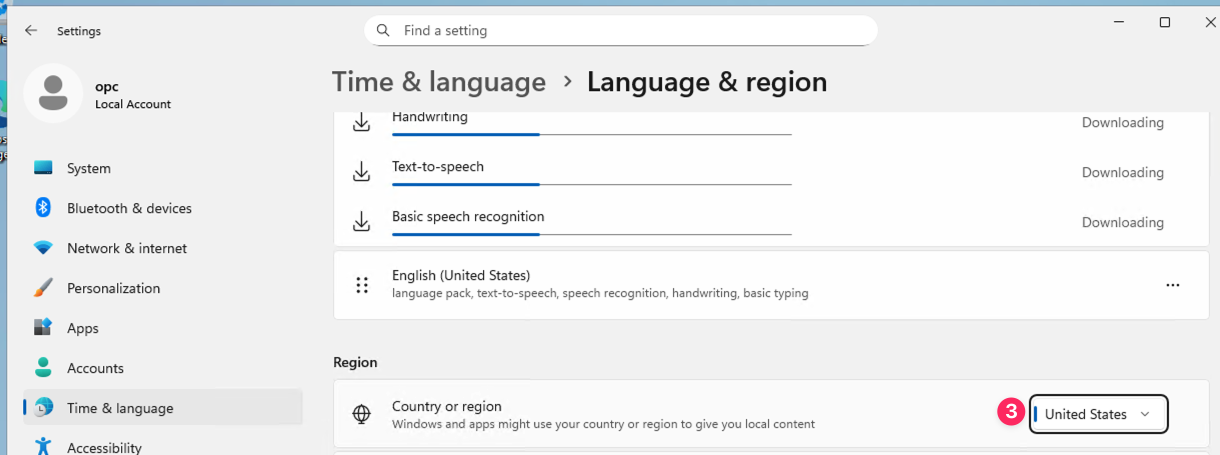Click the Country or region globe icon
This screenshot has height=455, width=1220.
click(x=362, y=414)
